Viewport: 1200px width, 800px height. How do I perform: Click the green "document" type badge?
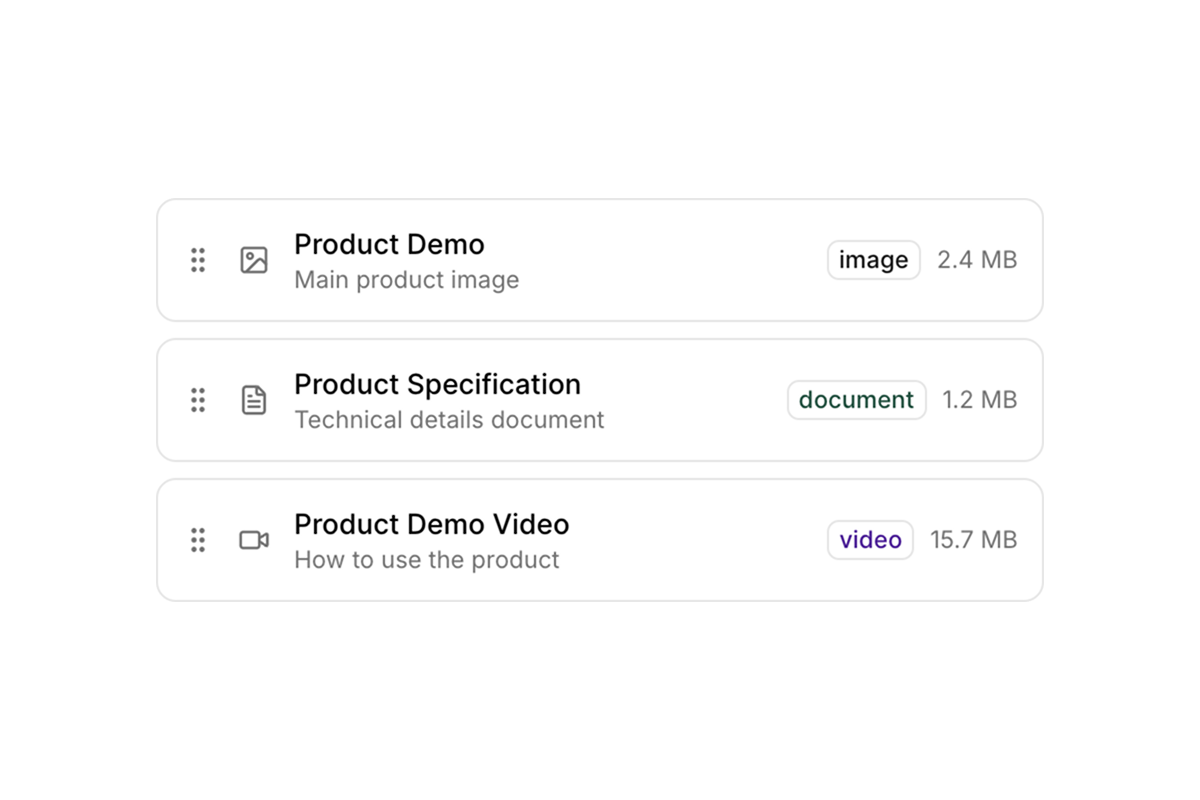click(856, 400)
